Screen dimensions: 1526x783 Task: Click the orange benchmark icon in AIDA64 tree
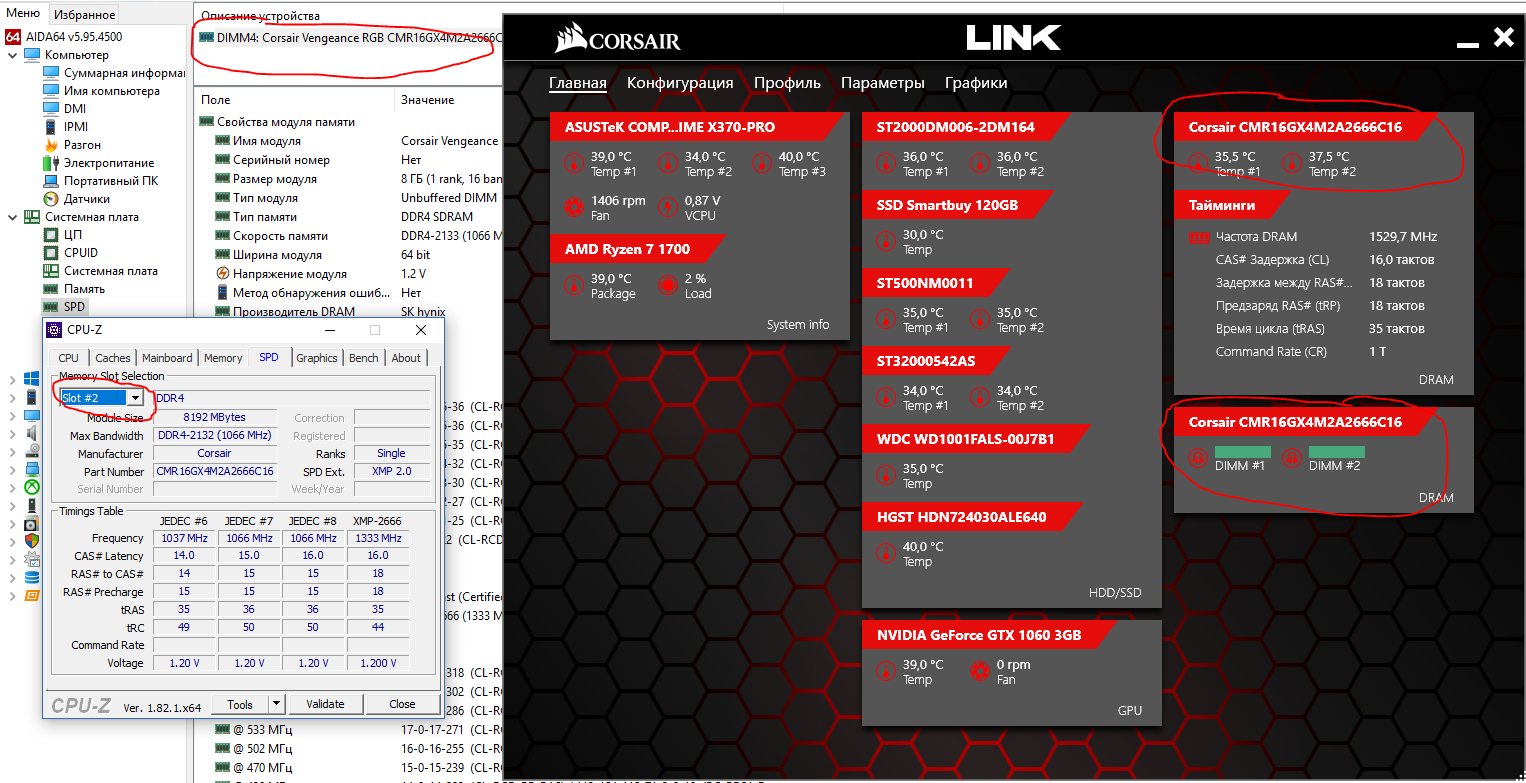click(32, 595)
